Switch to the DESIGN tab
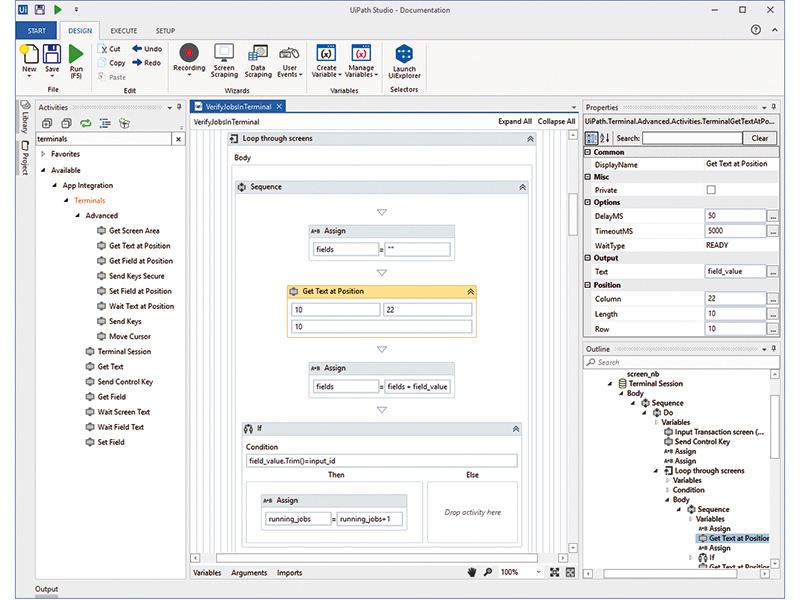 click(80, 31)
